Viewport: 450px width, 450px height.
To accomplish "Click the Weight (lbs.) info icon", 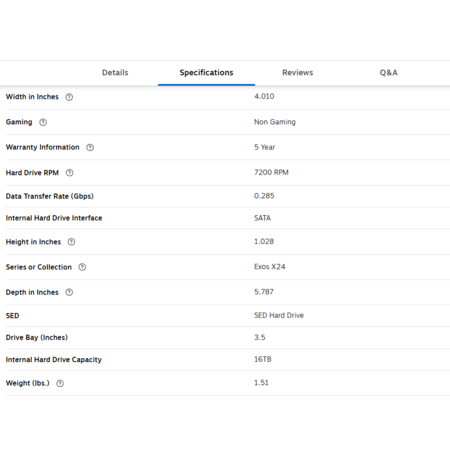I will (60, 383).
